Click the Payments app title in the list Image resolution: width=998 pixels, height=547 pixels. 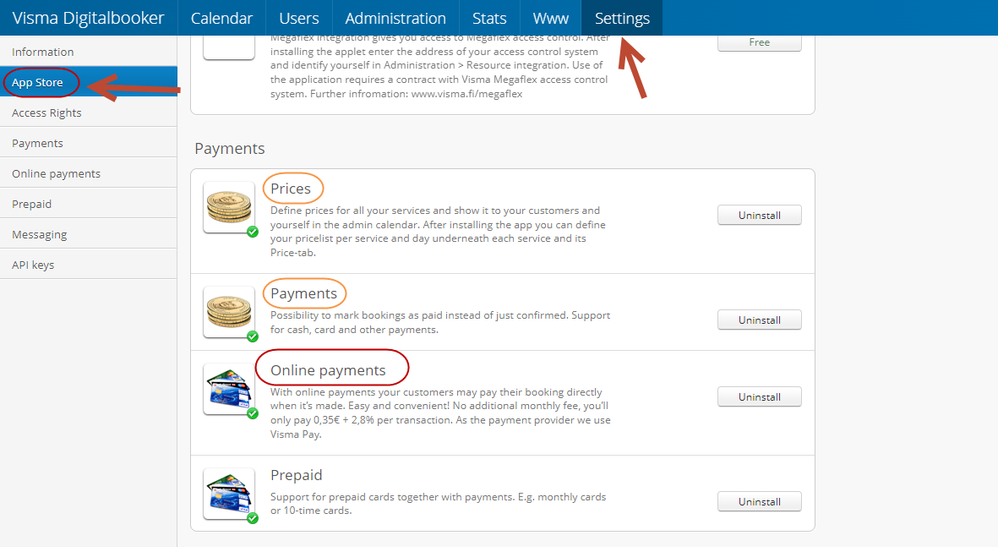pyautogui.click(x=304, y=294)
